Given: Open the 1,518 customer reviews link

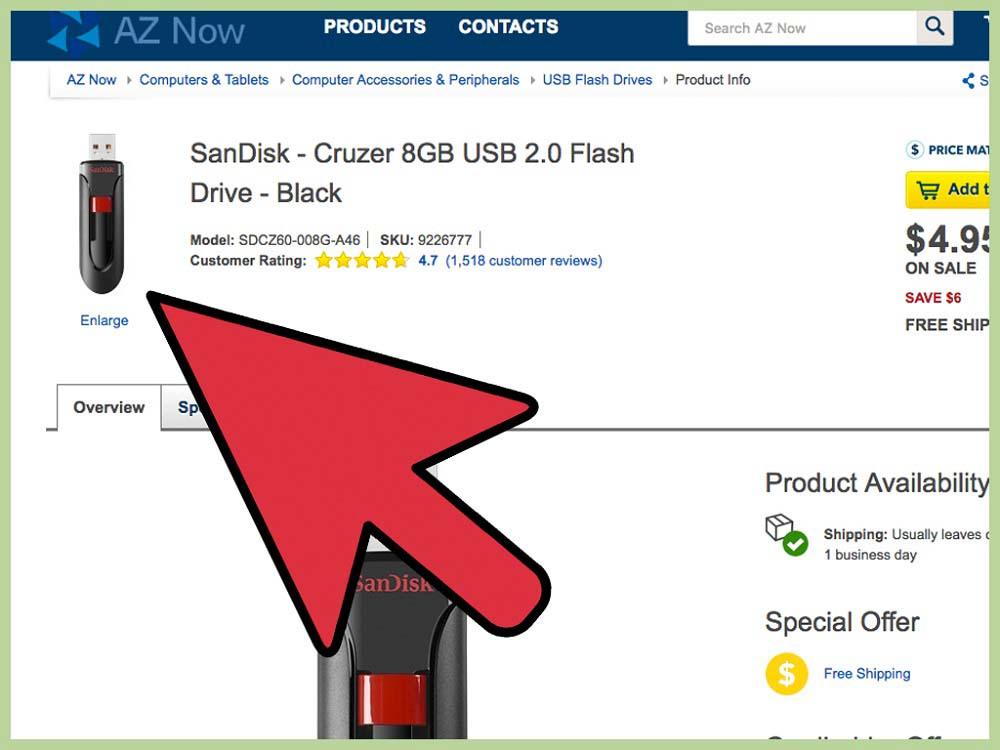Looking at the screenshot, I should 524,260.
